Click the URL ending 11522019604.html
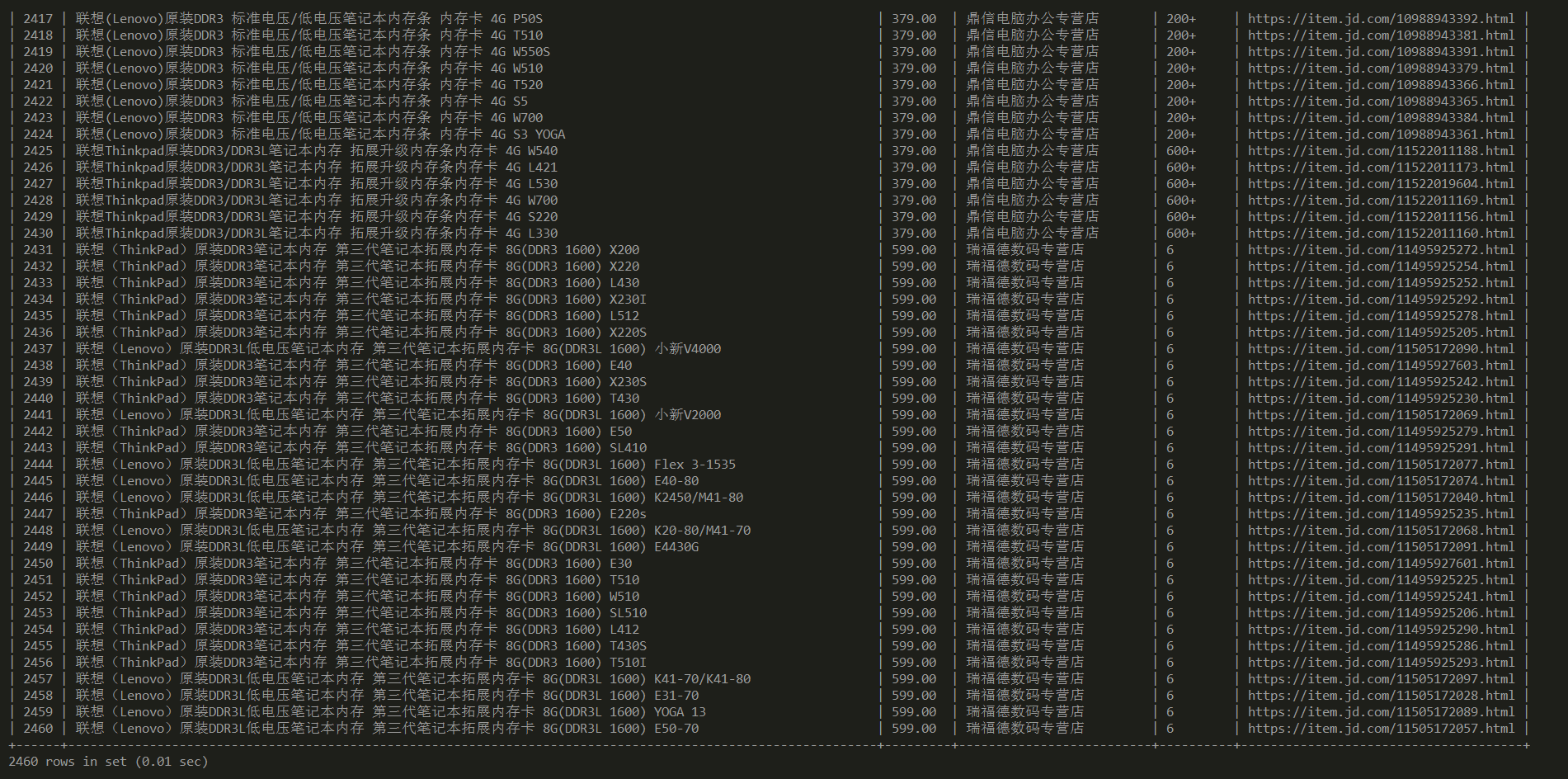1568x779 pixels. (1381, 183)
